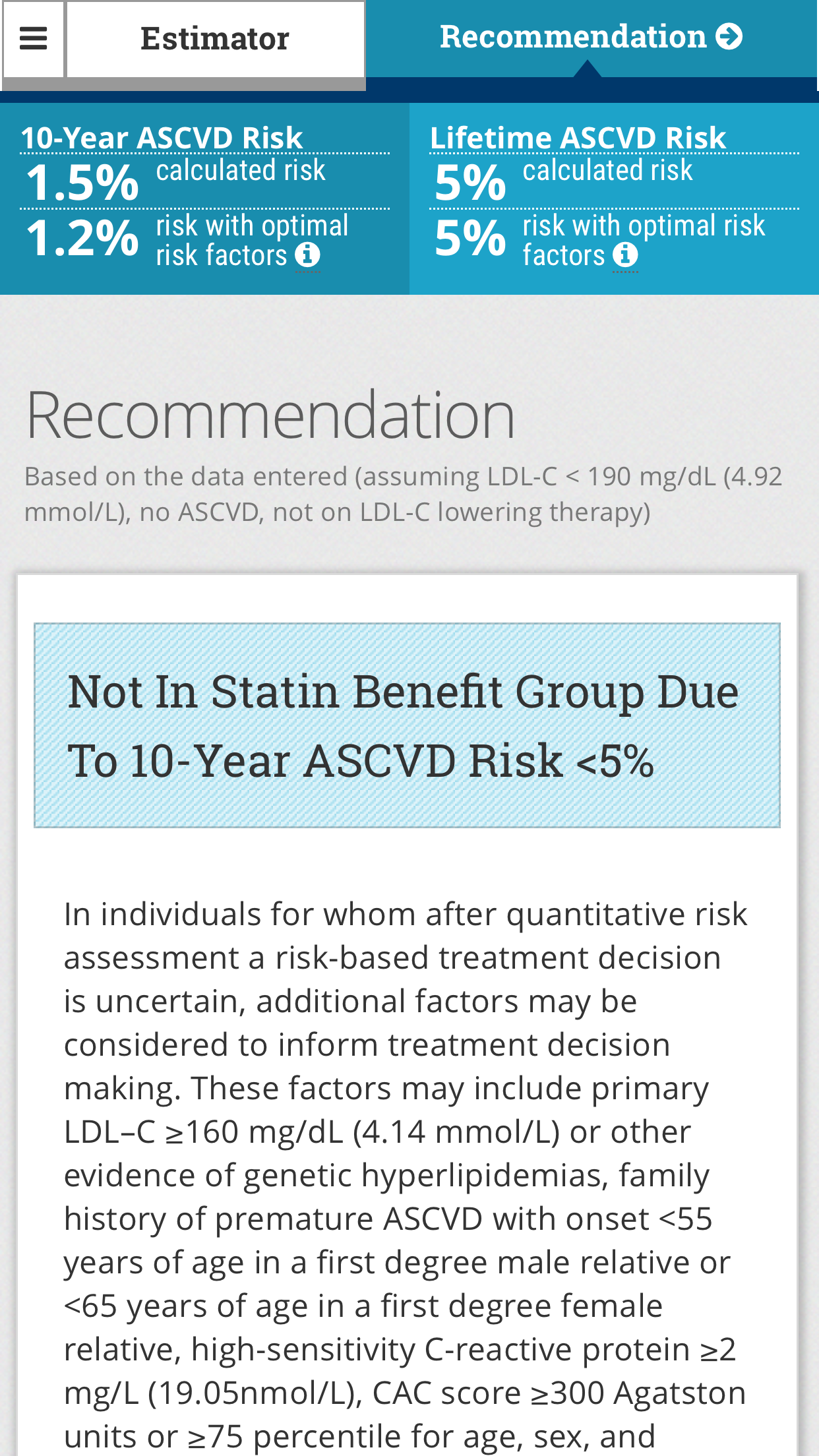The height and width of the screenshot is (1456, 819).
Task: Tap the arrow icon beside Recommendation
Action: (x=729, y=36)
